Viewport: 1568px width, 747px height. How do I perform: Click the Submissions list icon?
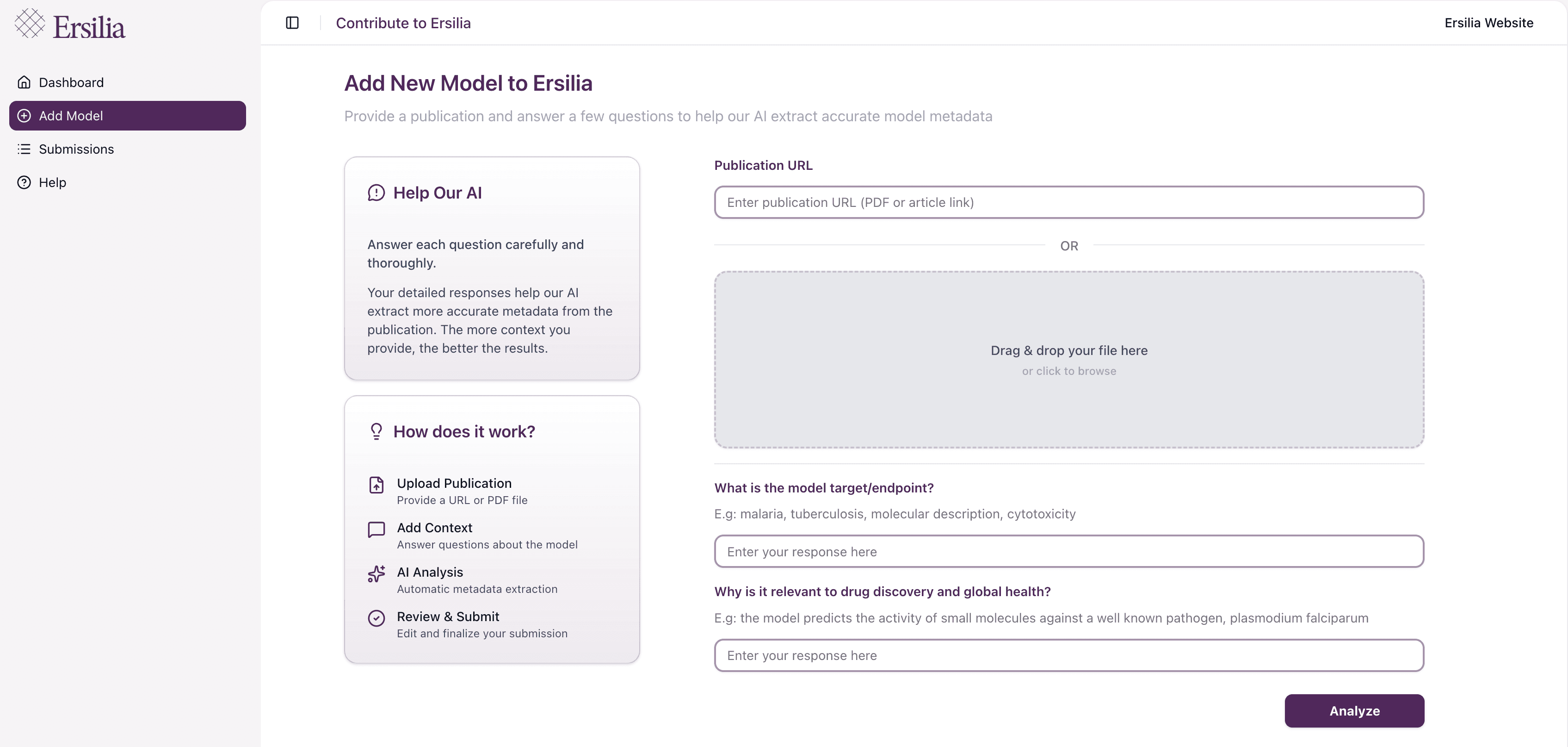pos(25,149)
